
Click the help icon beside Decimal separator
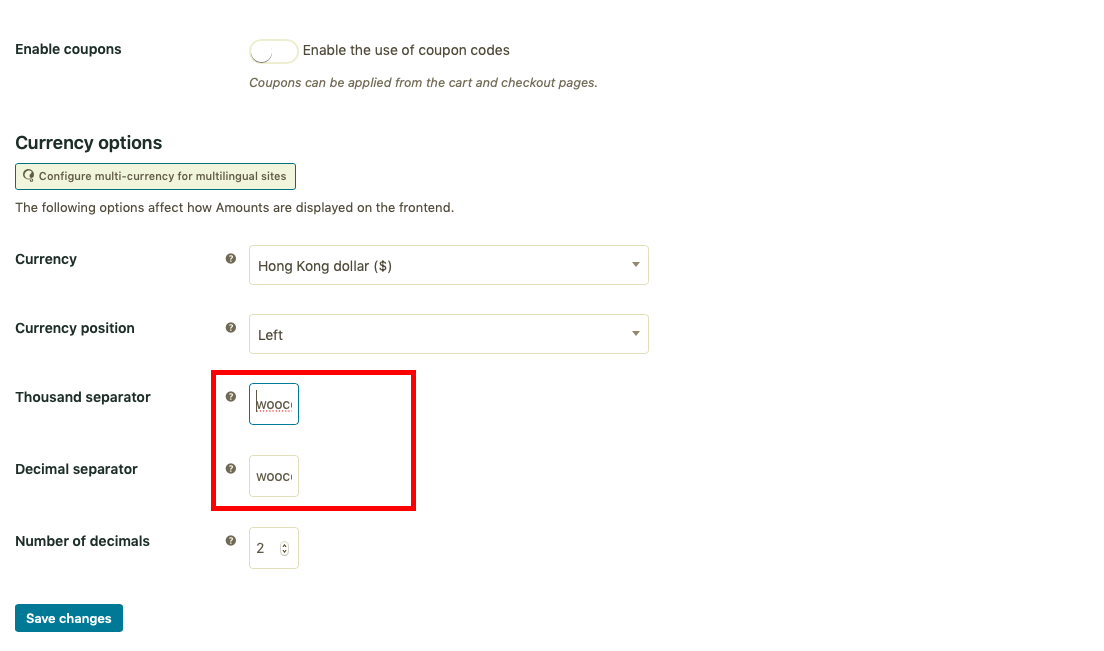pyautogui.click(x=231, y=468)
